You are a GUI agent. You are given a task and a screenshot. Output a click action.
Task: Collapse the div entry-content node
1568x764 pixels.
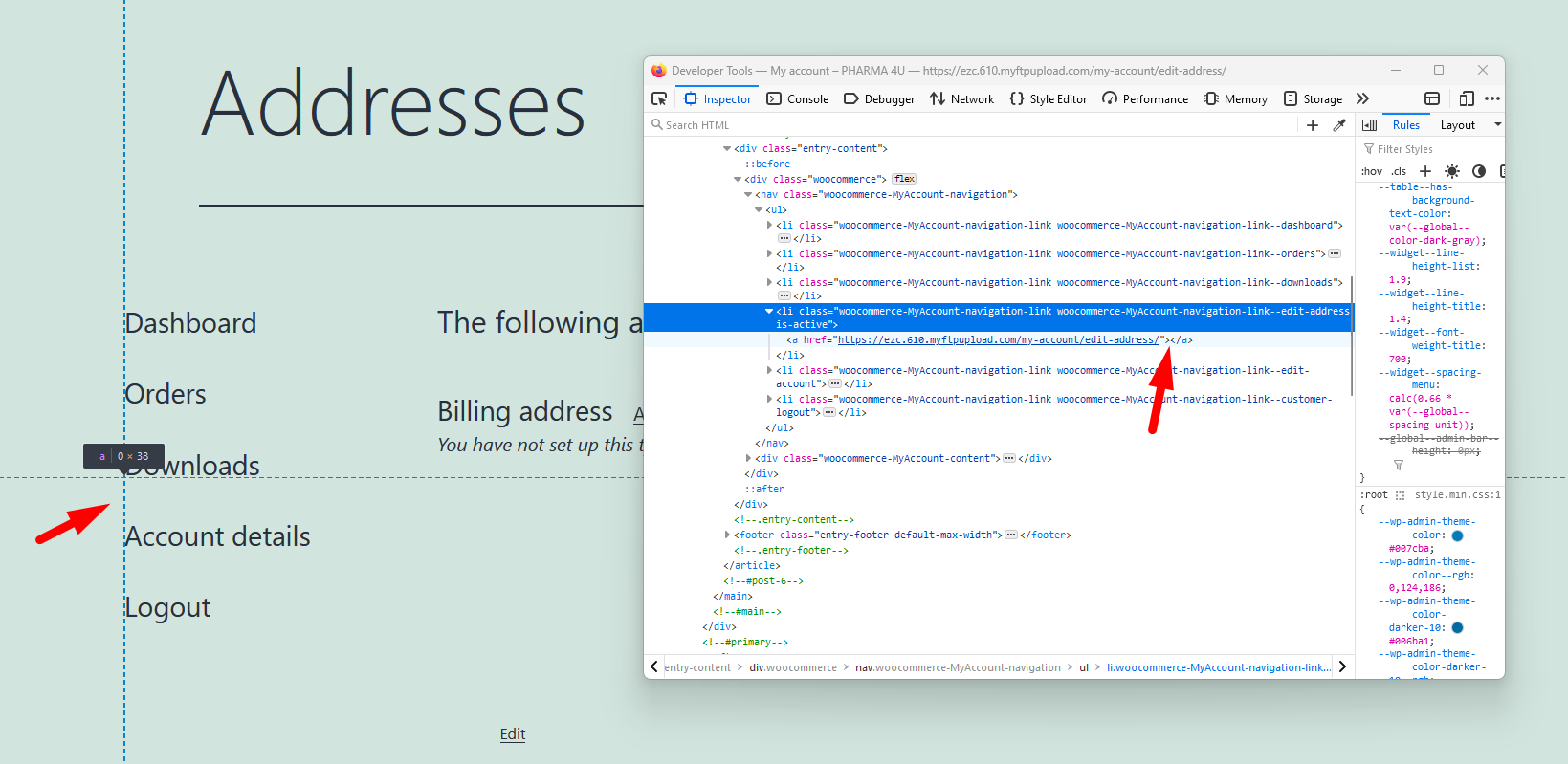[727, 149]
